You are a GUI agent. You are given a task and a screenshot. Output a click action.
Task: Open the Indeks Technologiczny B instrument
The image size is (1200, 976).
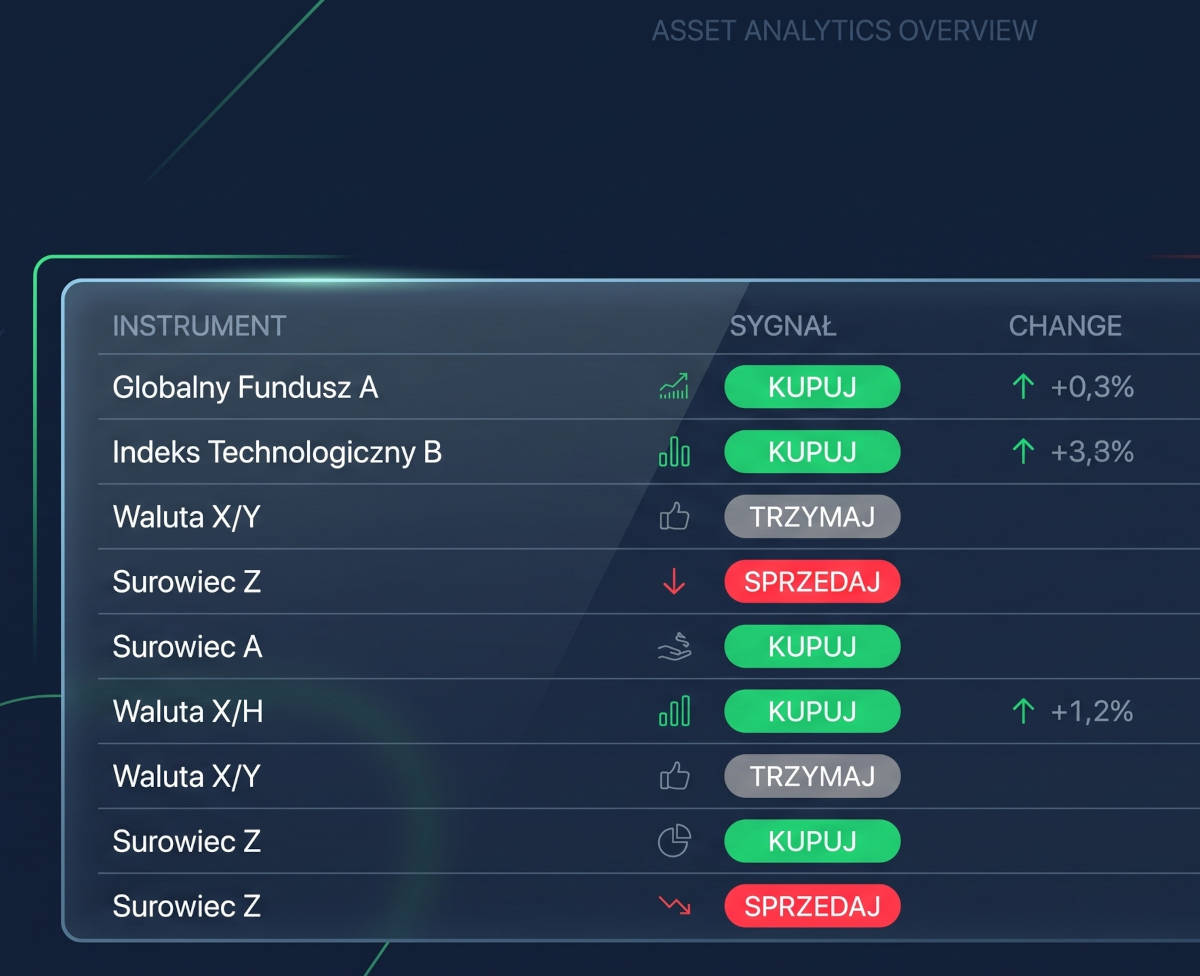[277, 452]
